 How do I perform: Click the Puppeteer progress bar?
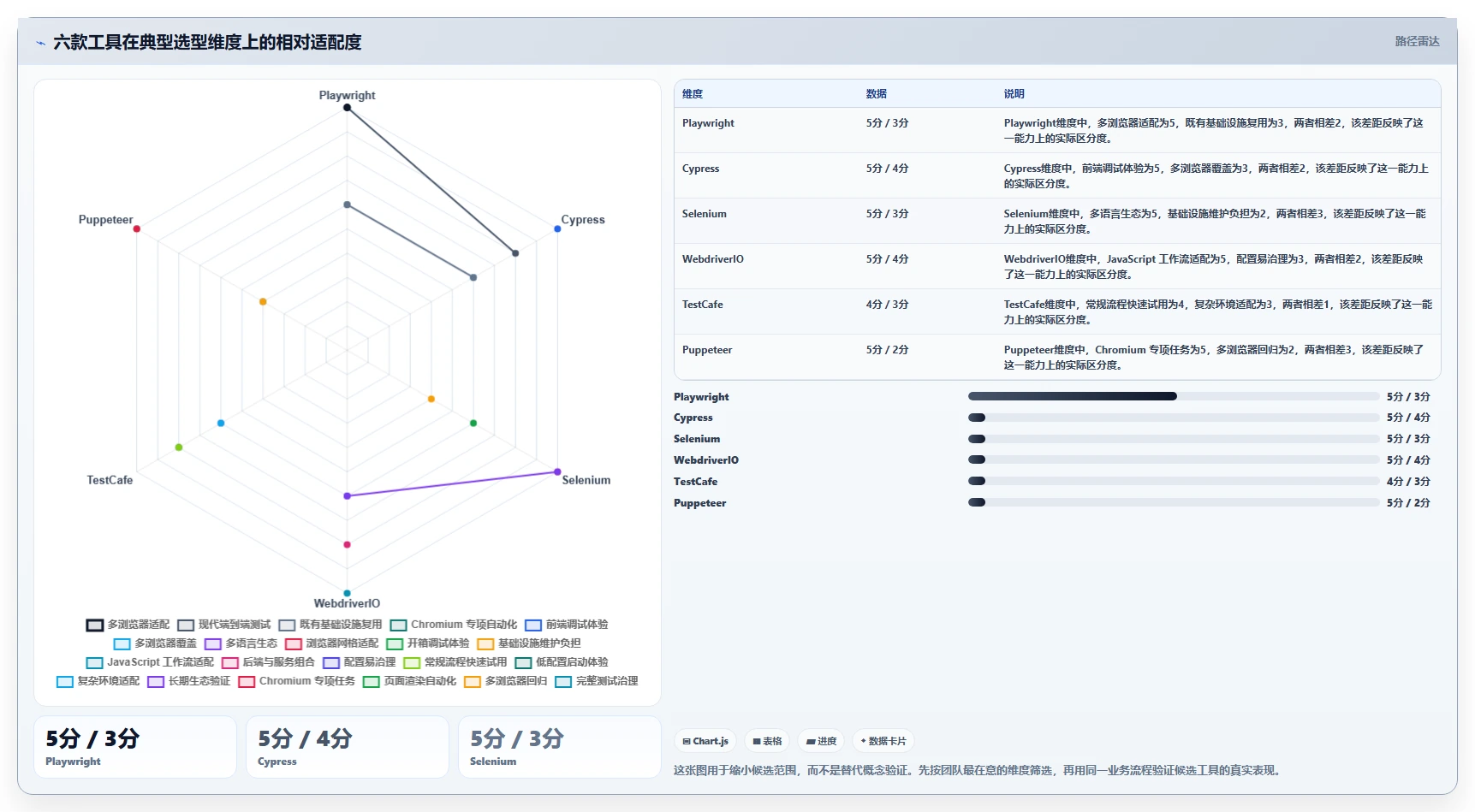[x=1174, y=503]
